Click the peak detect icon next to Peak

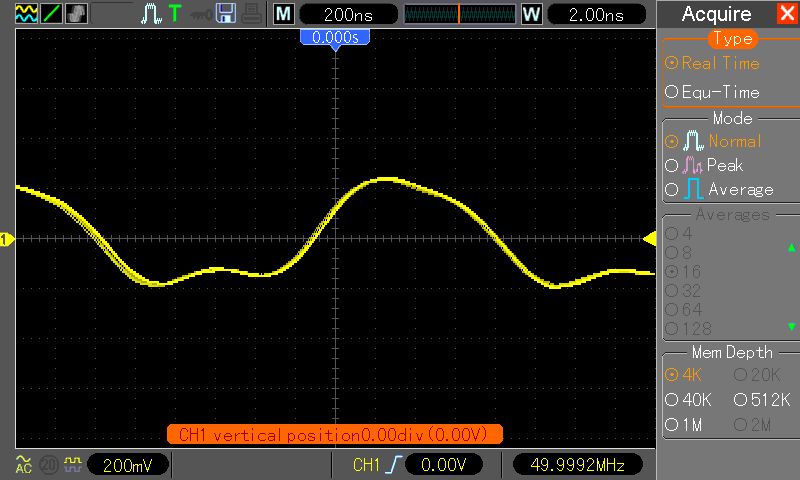tap(692, 165)
